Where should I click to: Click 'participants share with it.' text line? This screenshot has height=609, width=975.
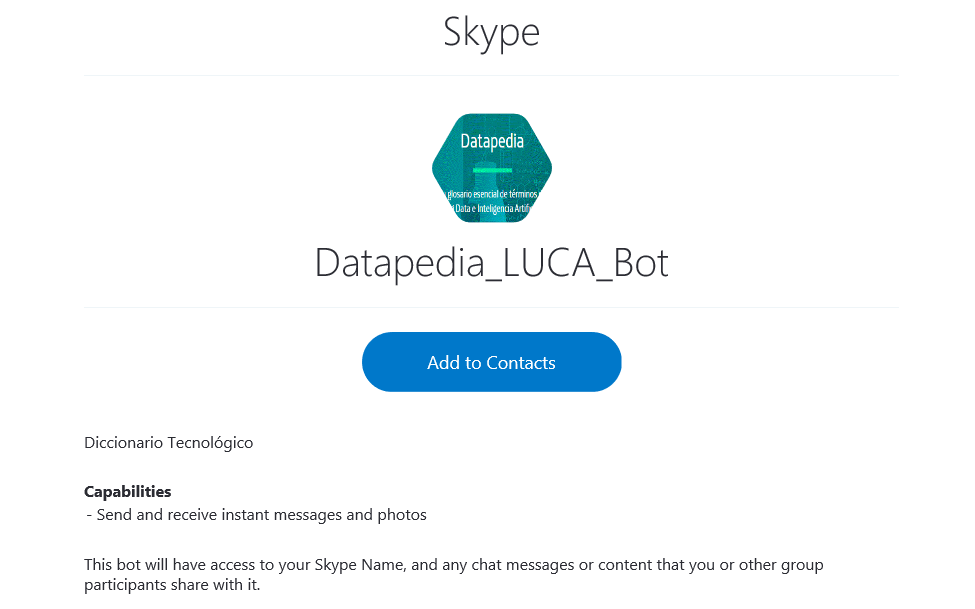click(x=172, y=585)
